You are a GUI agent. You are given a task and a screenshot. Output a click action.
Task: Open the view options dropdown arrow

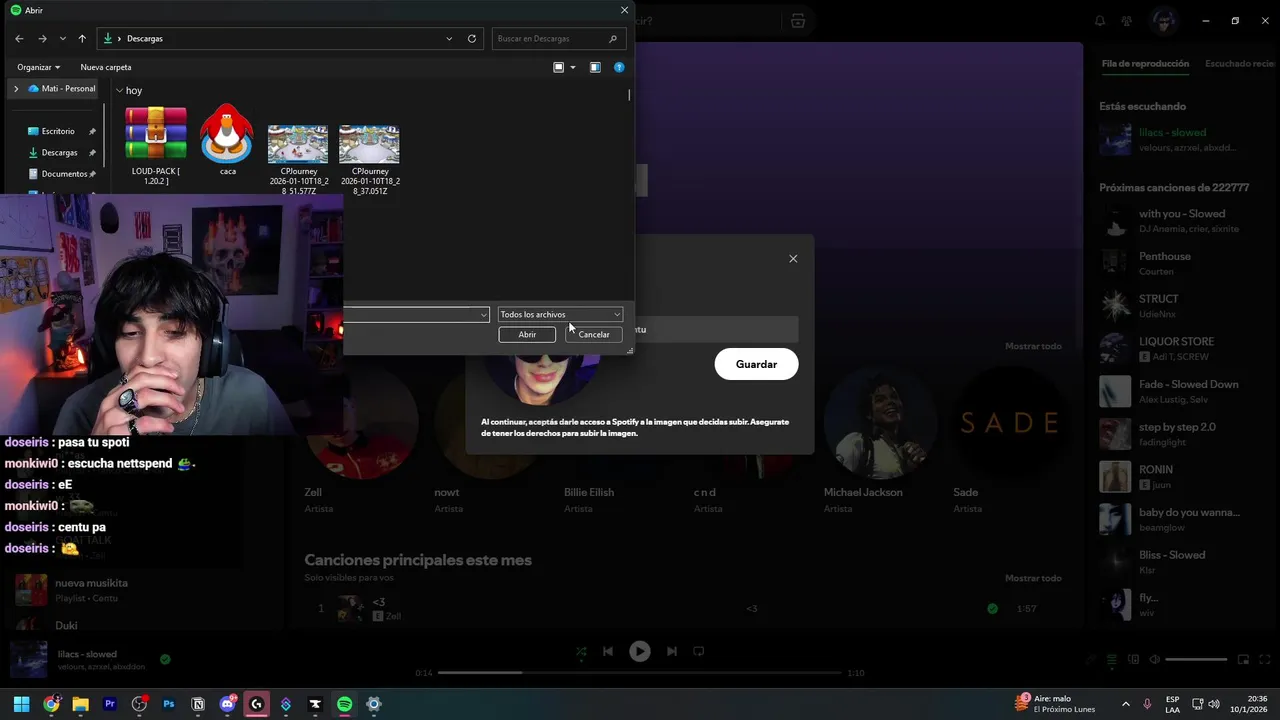573,67
